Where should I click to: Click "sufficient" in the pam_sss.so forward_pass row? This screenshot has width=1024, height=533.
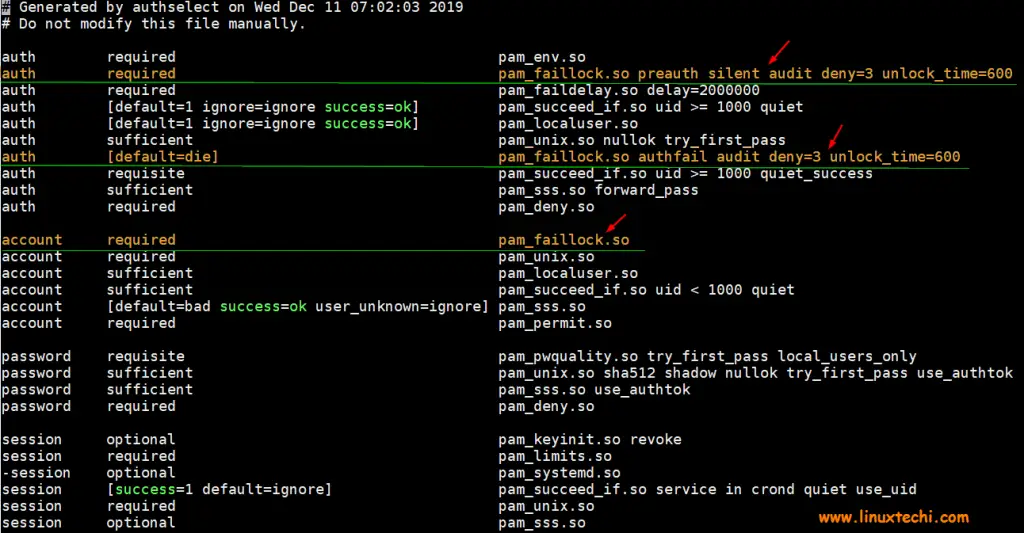[150, 191]
